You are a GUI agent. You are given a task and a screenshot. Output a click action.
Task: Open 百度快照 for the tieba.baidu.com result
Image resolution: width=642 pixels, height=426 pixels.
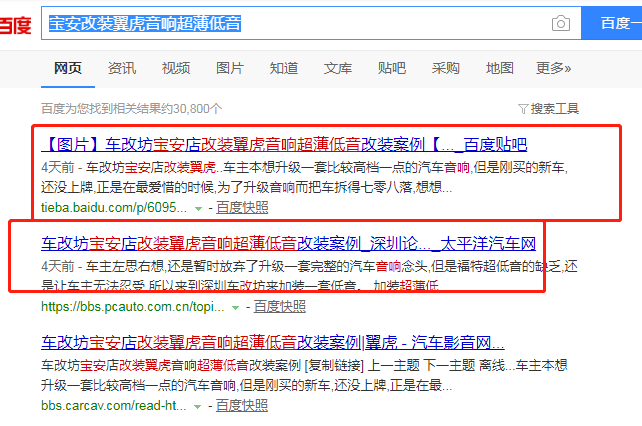[242, 208]
